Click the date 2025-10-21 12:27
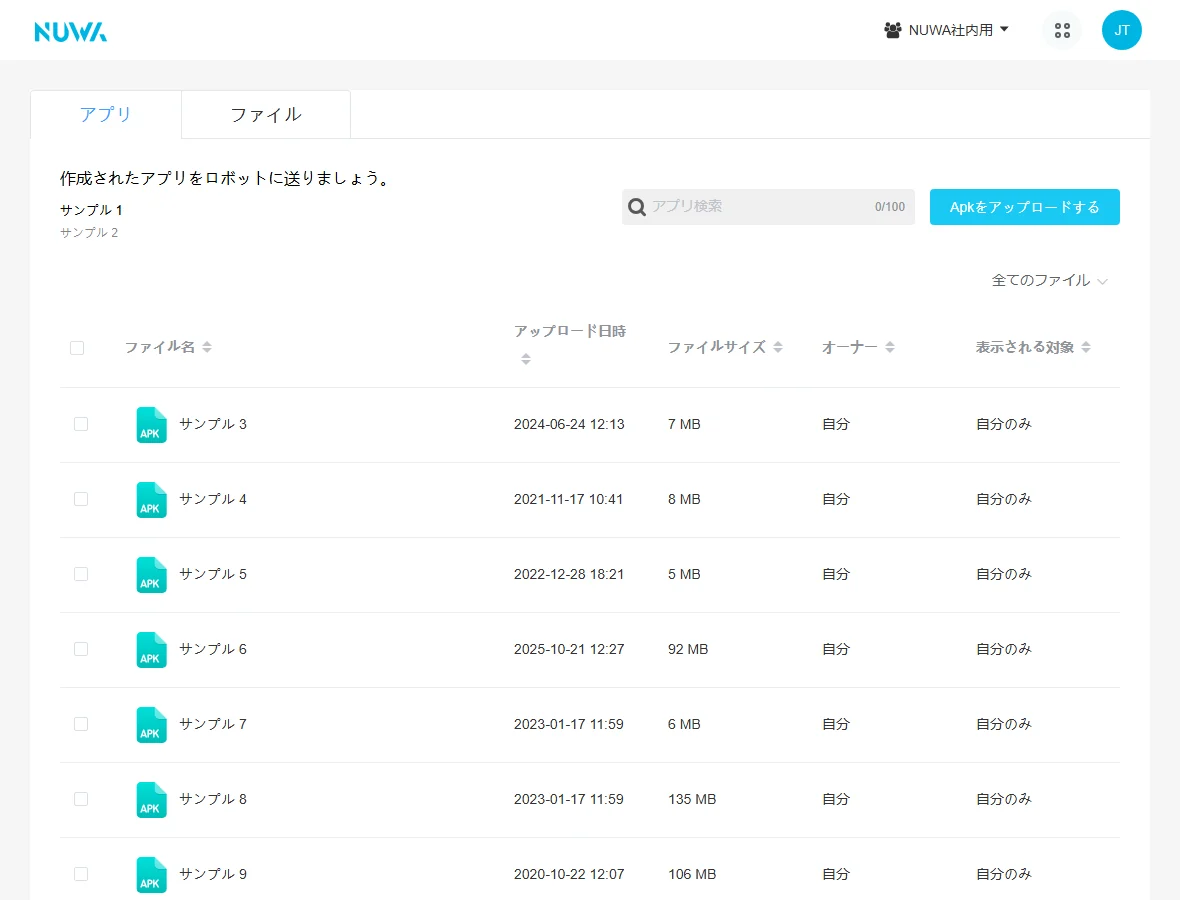This screenshot has height=900, width=1180. pos(569,649)
